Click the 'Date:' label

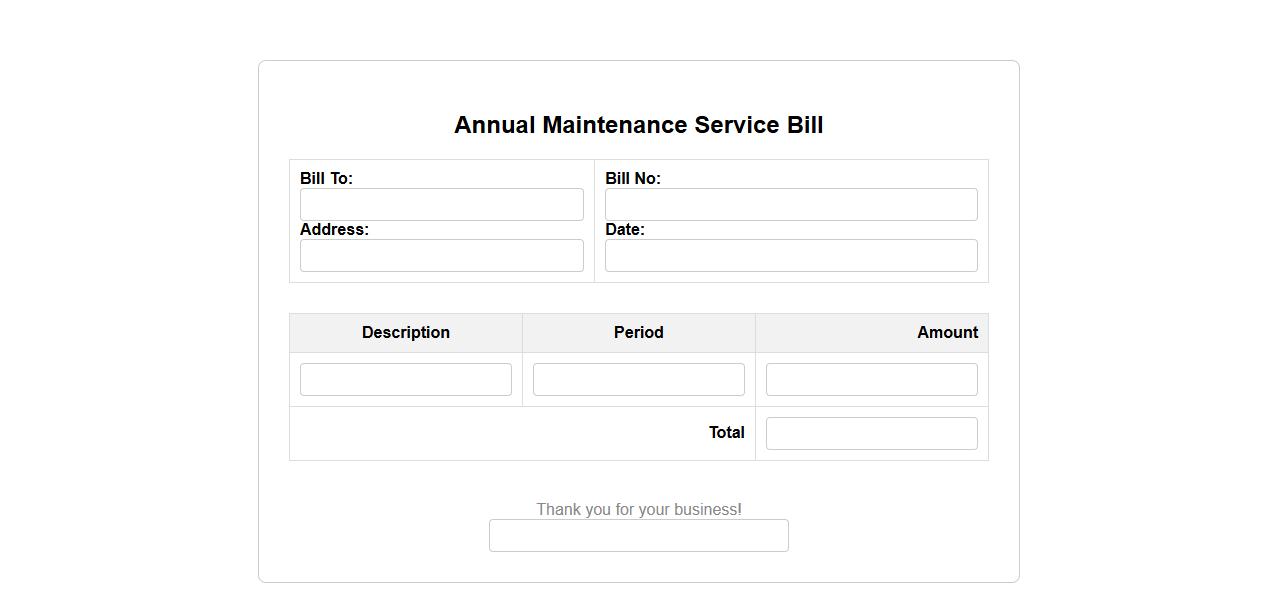pos(624,229)
